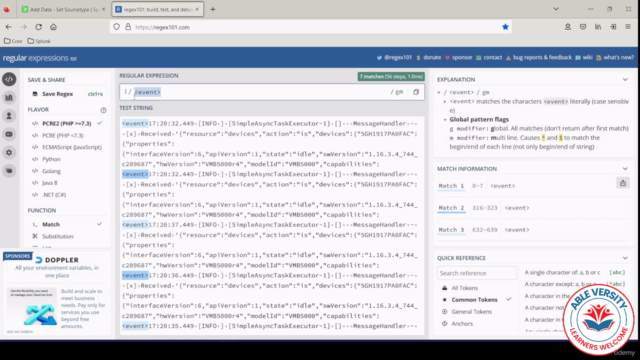Open the regex flags gm dropdown
This screenshot has width=640, height=360.
pyautogui.click(x=398, y=92)
